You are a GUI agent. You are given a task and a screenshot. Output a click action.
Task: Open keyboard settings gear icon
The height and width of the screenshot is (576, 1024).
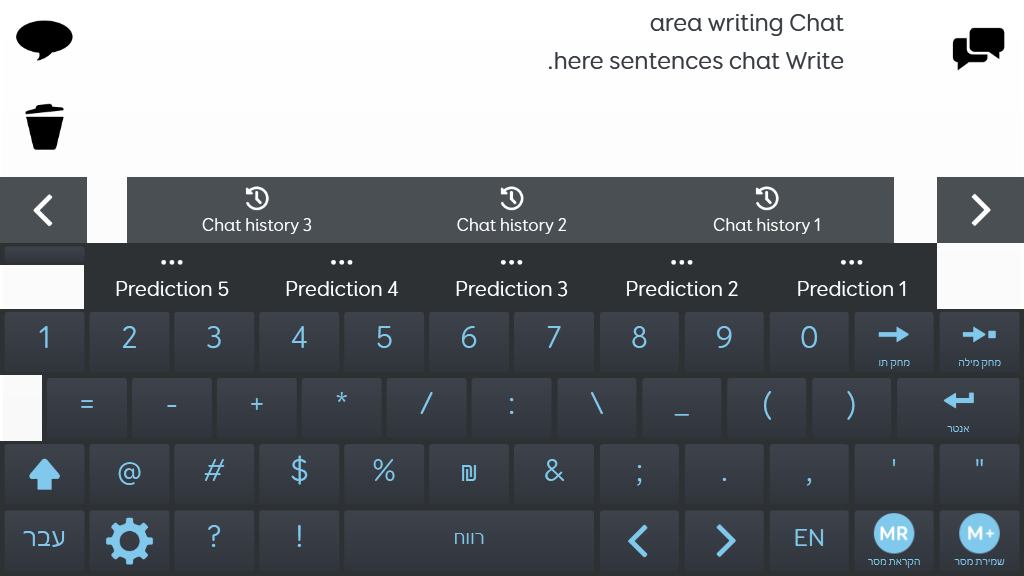(129, 541)
